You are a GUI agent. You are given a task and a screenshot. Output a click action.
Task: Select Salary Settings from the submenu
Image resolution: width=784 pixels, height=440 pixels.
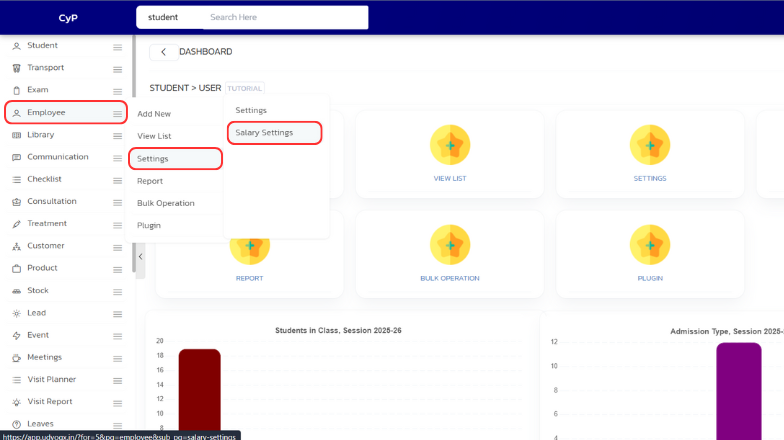click(x=264, y=132)
